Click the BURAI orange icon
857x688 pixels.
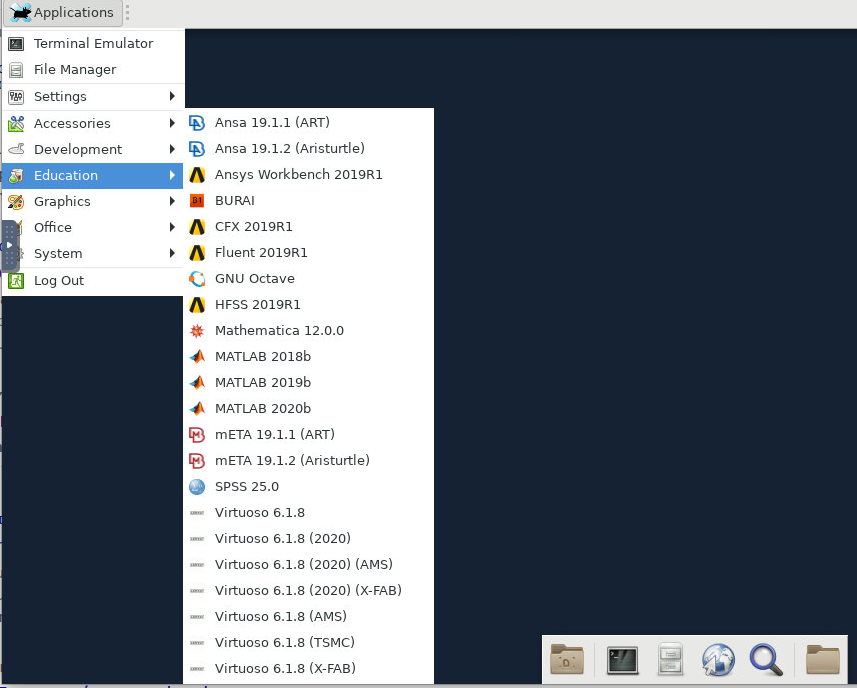[197, 201]
